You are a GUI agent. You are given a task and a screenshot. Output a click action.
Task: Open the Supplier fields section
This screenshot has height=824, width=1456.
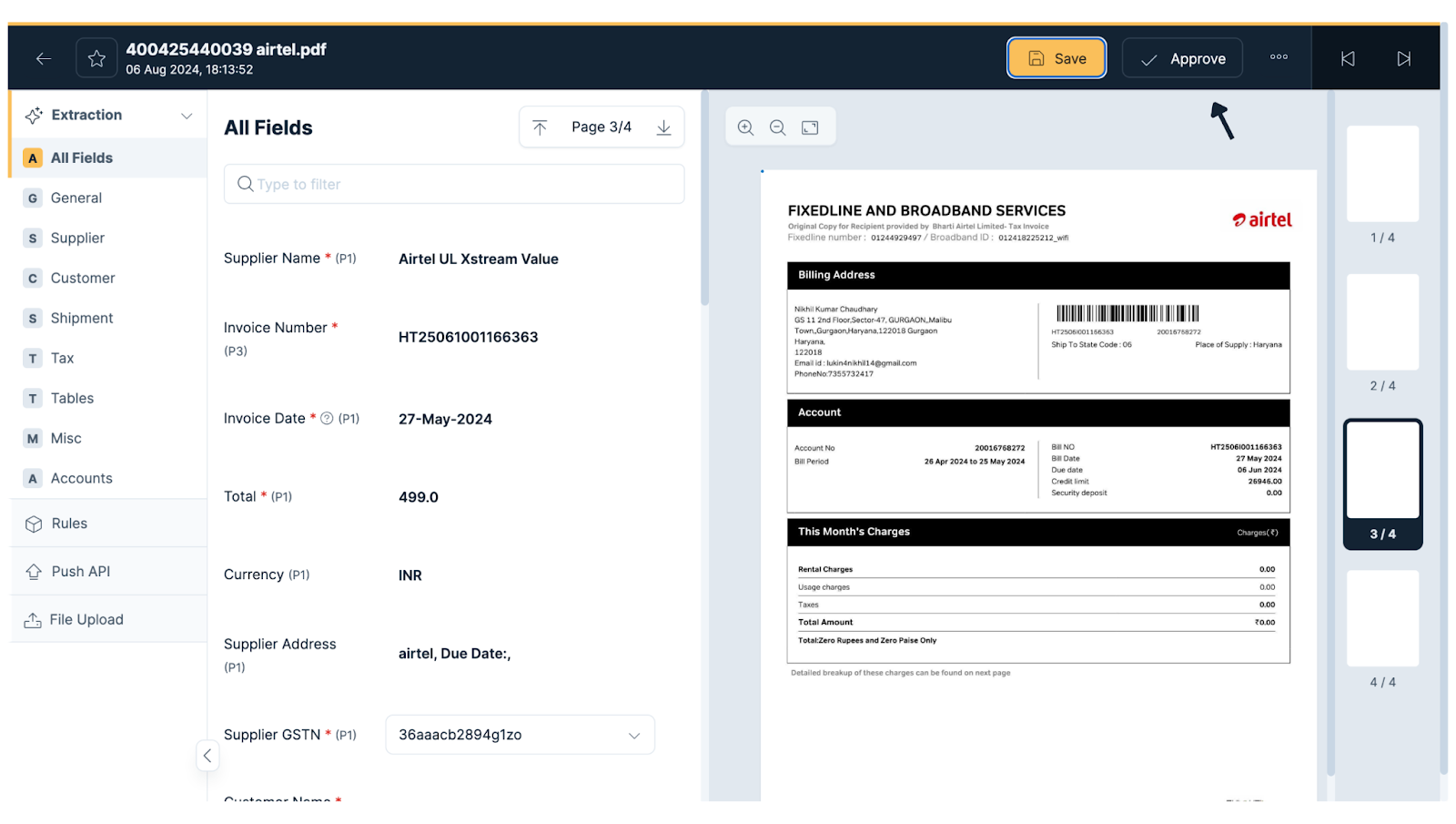pyautogui.click(x=108, y=238)
